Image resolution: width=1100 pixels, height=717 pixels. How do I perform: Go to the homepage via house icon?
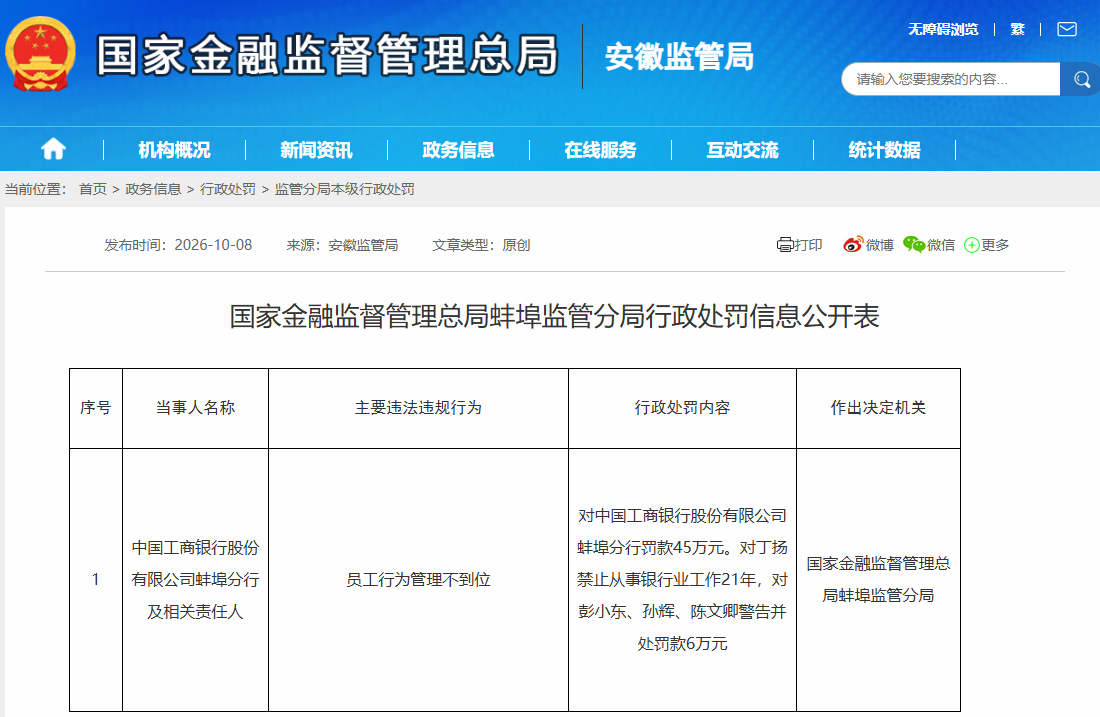tap(53, 149)
